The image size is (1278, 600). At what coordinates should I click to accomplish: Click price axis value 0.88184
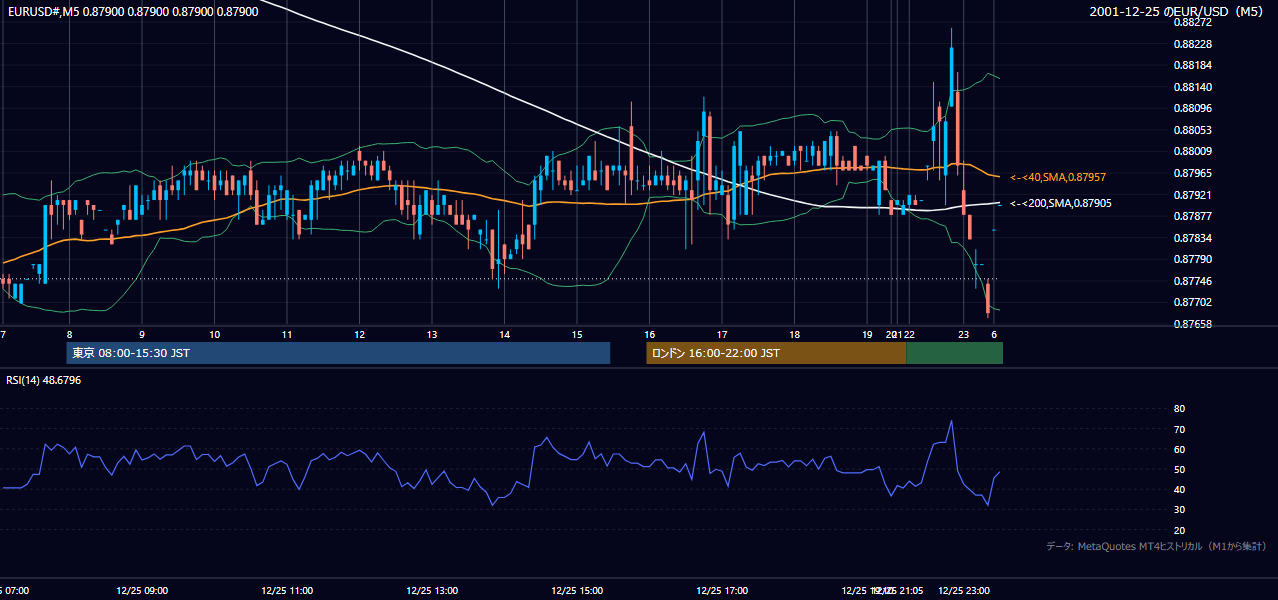1192,65
